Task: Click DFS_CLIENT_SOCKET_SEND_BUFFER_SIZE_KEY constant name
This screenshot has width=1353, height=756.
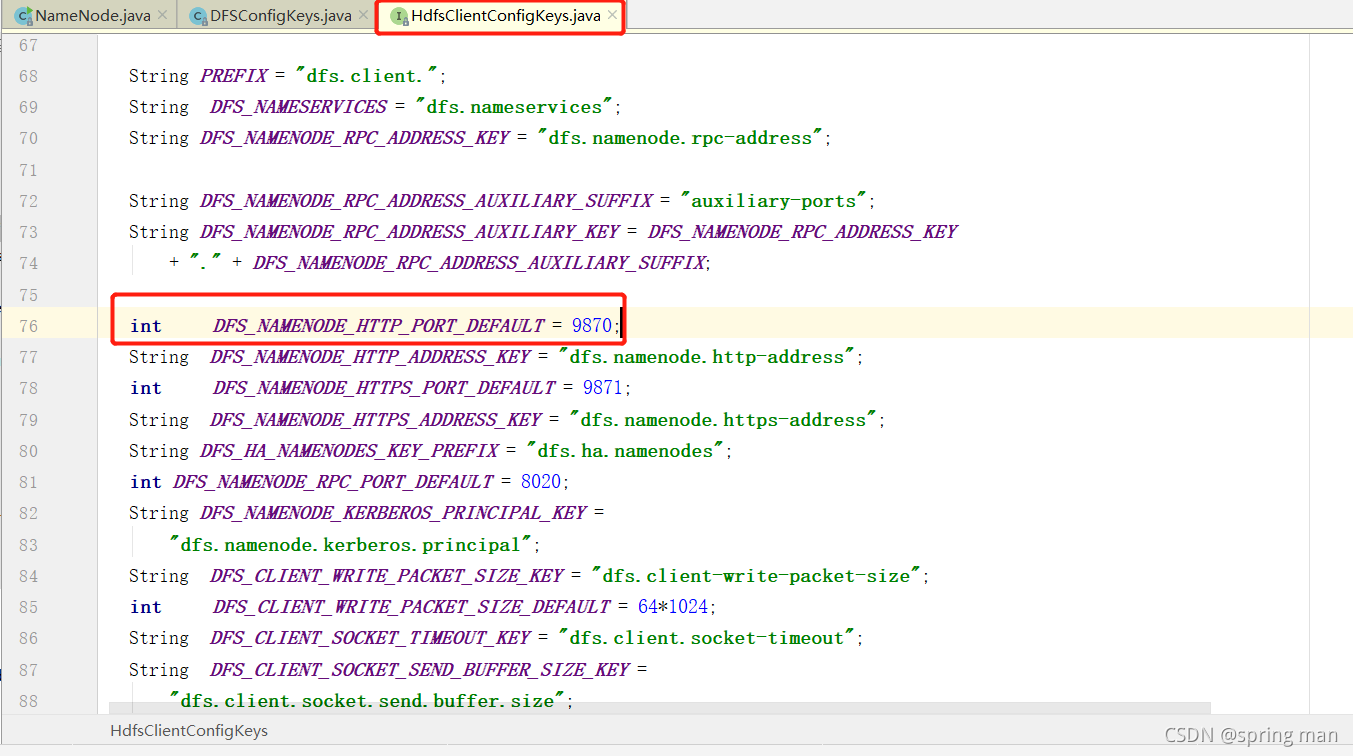Action: tap(420, 670)
